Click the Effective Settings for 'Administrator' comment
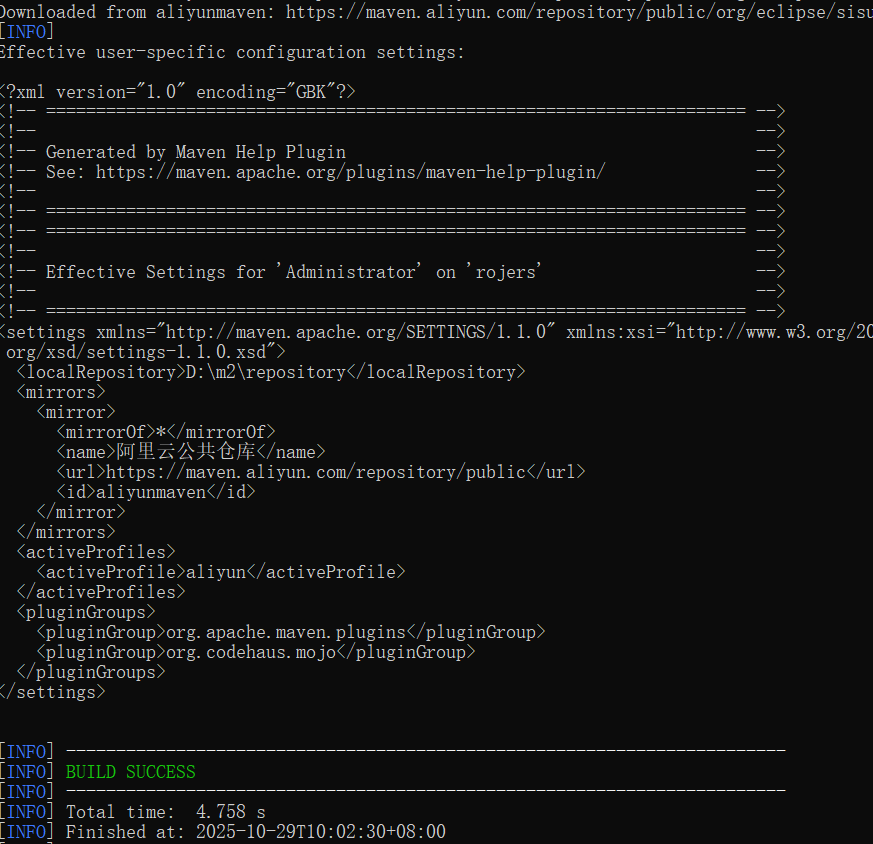Viewport: 873px width, 844px height. coord(293,272)
